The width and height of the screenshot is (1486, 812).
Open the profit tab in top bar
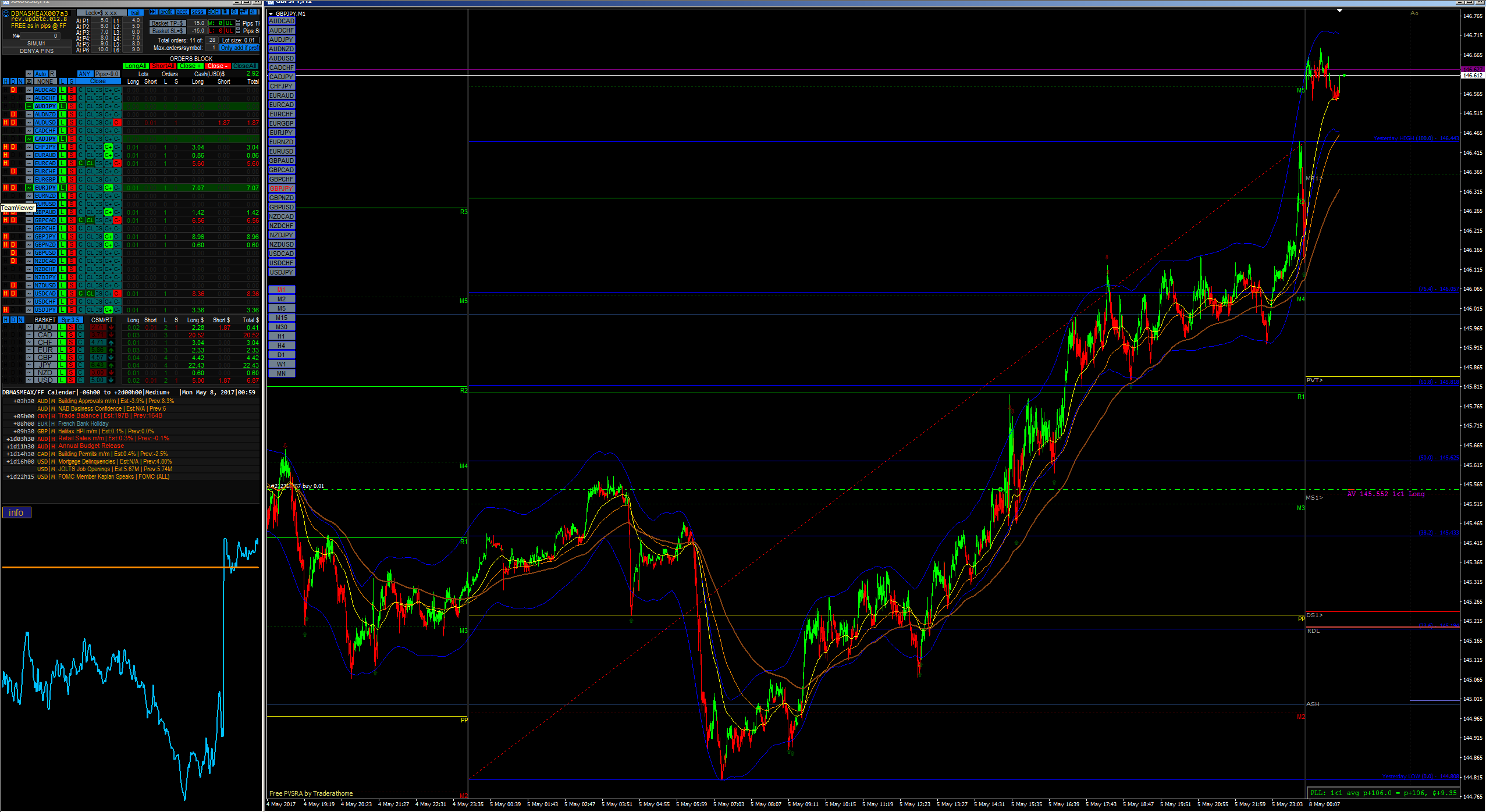click(166, 12)
